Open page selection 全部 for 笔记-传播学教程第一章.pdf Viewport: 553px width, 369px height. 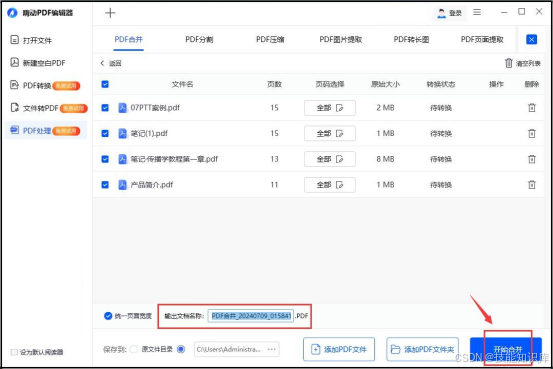tap(330, 159)
